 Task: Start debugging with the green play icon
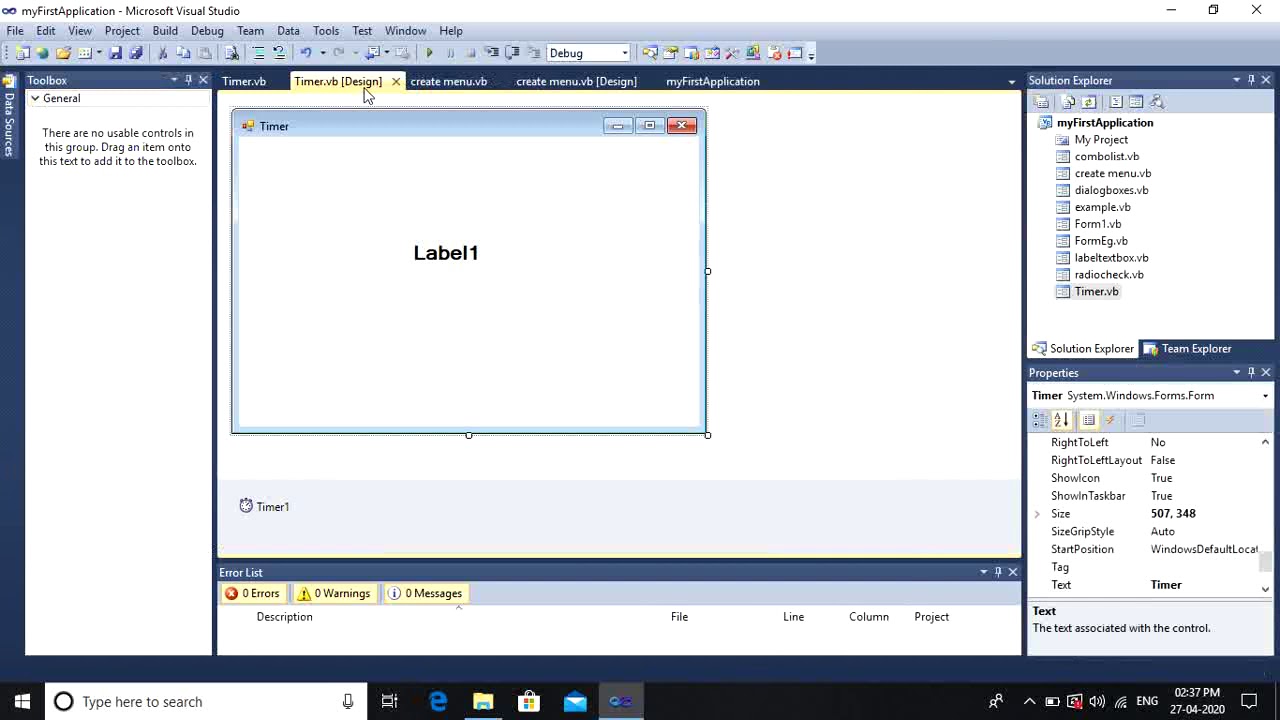(429, 53)
